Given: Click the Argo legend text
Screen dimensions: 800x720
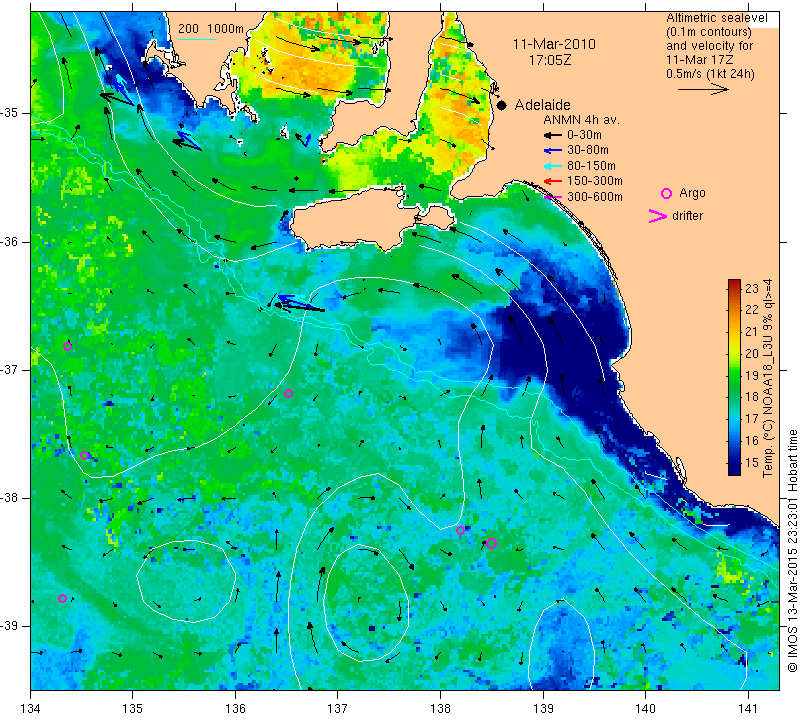Looking at the screenshot, I should coord(692,193).
